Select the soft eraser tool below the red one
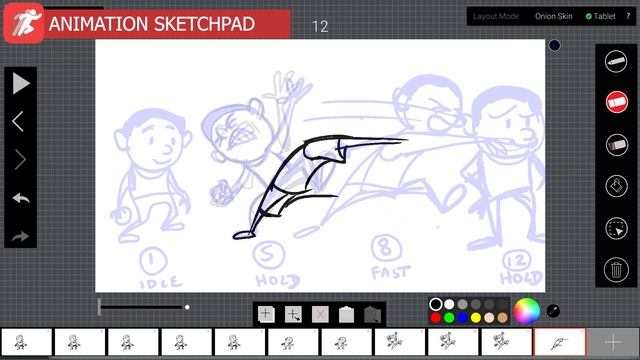The width and height of the screenshot is (640, 360). (x=617, y=144)
